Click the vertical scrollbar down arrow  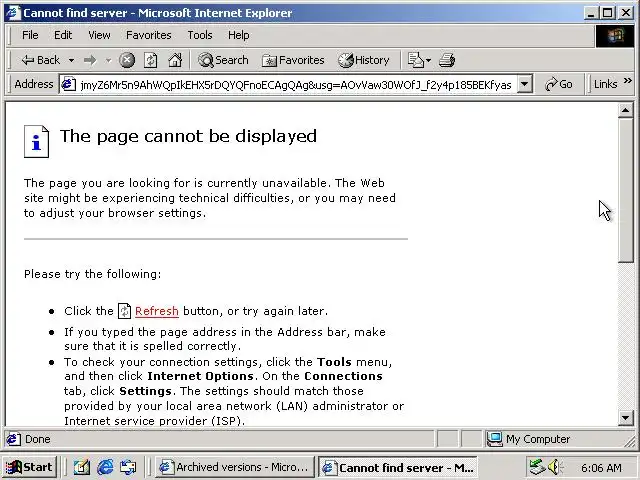click(625, 418)
